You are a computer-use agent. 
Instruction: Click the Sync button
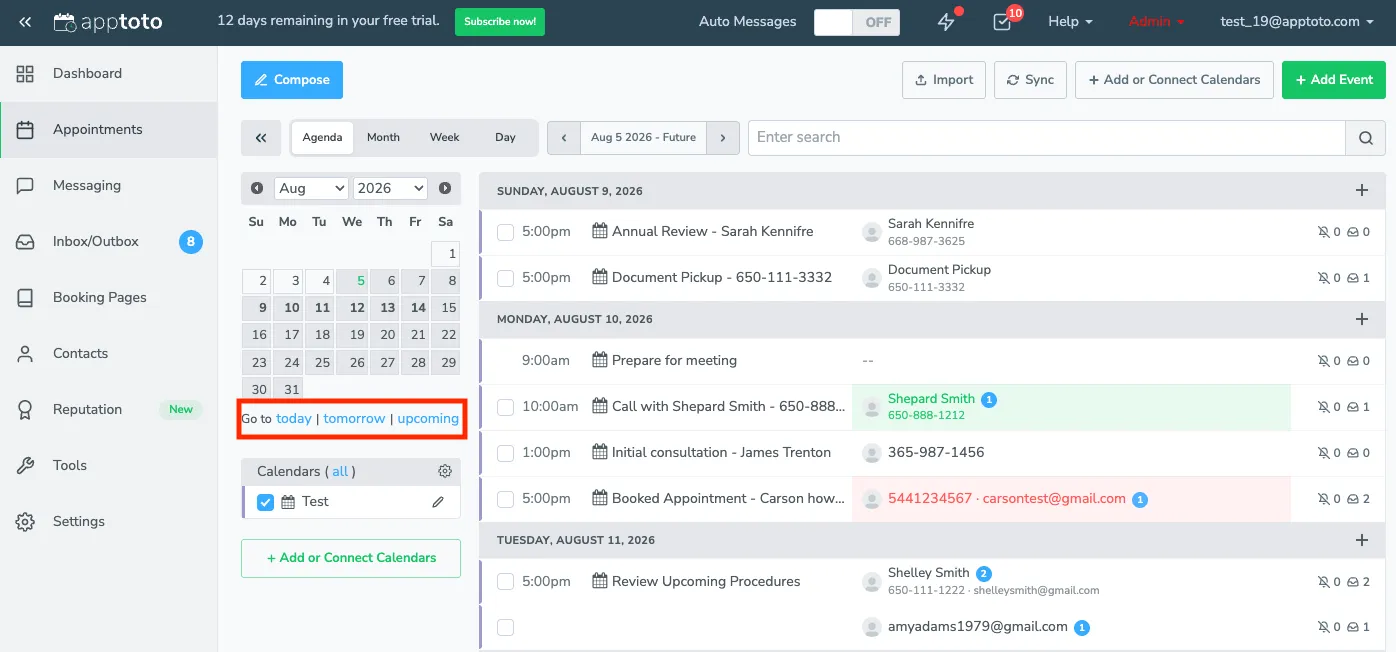click(1030, 80)
